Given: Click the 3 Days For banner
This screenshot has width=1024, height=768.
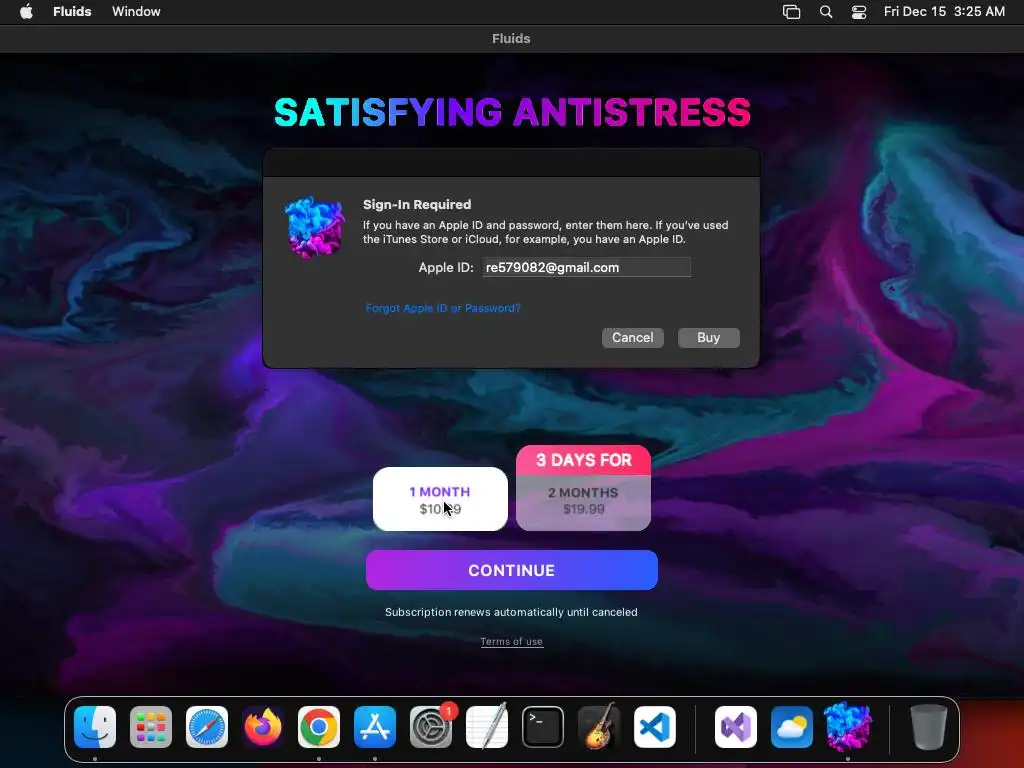Looking at the screenshot, I should click(x=583, y=460).
